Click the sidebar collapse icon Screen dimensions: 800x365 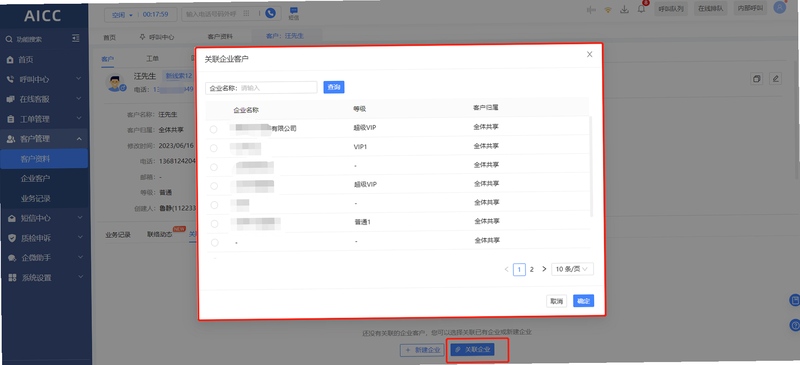[x=76, y=38]
